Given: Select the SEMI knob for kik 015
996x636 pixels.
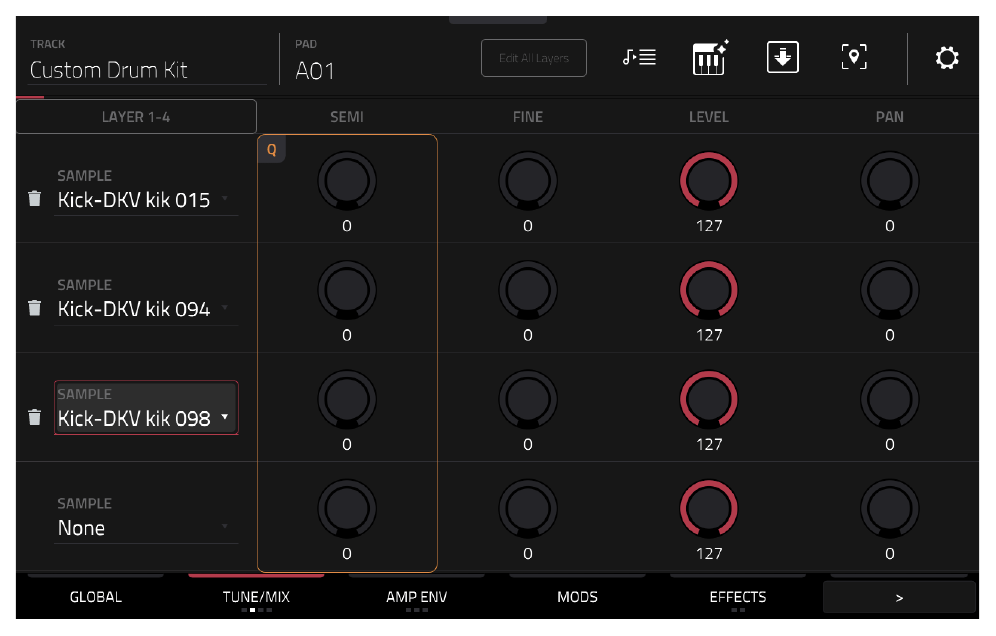Looking at the screenshot, I should pyautogui.click(x=347, y=181).
